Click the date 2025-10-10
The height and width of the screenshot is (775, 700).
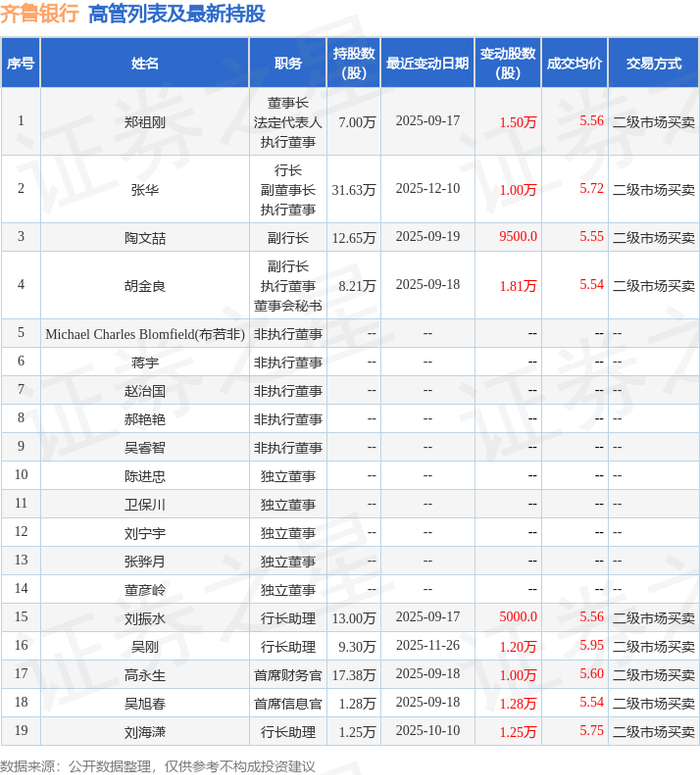pyautogui.click(x=428, y=731)
